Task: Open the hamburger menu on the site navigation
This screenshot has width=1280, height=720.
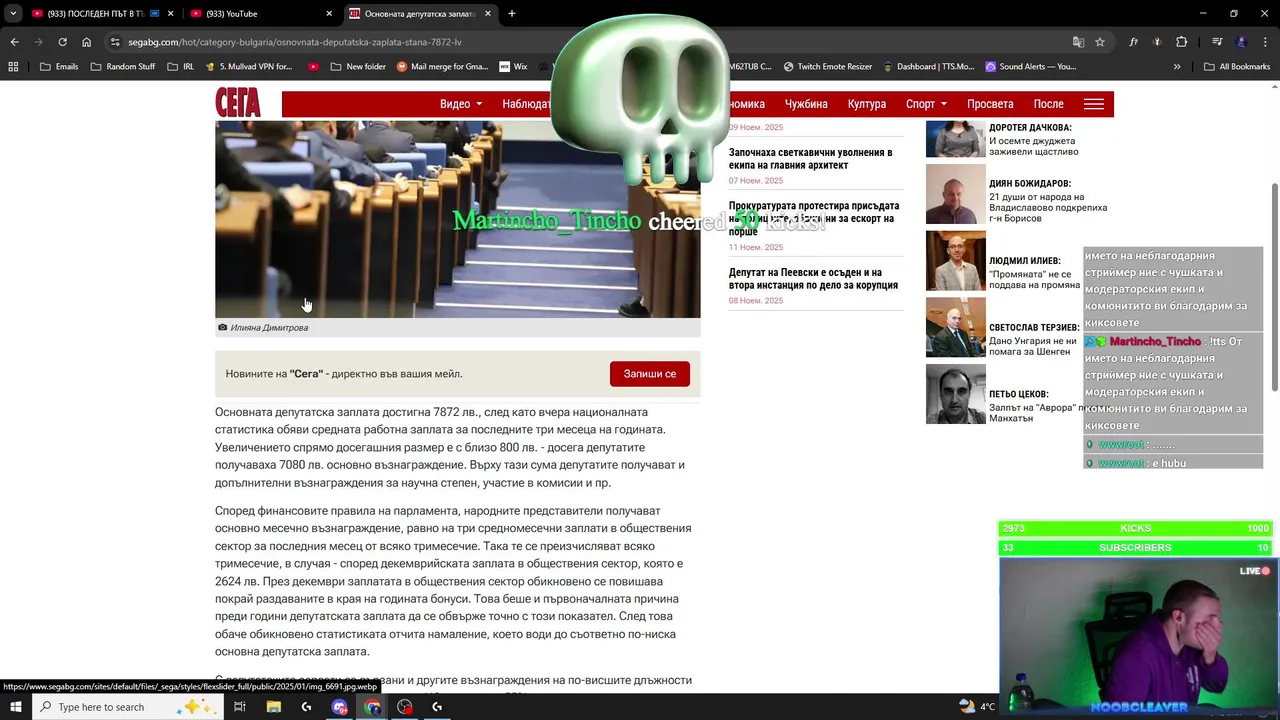Action: click(x=1094, y=104)
